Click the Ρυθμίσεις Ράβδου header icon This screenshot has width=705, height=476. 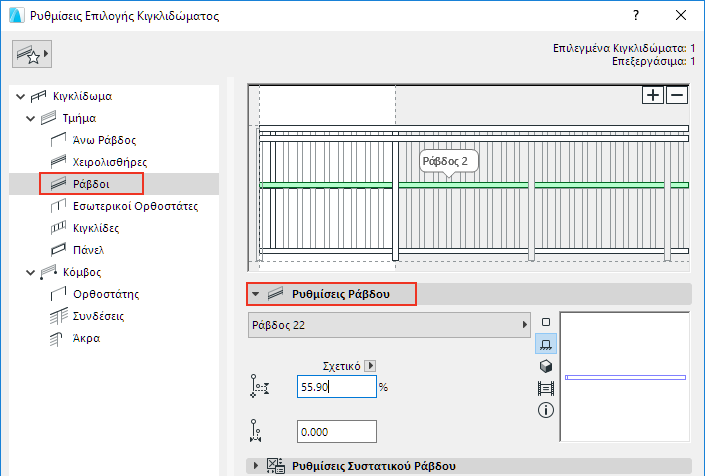point(275,294)
